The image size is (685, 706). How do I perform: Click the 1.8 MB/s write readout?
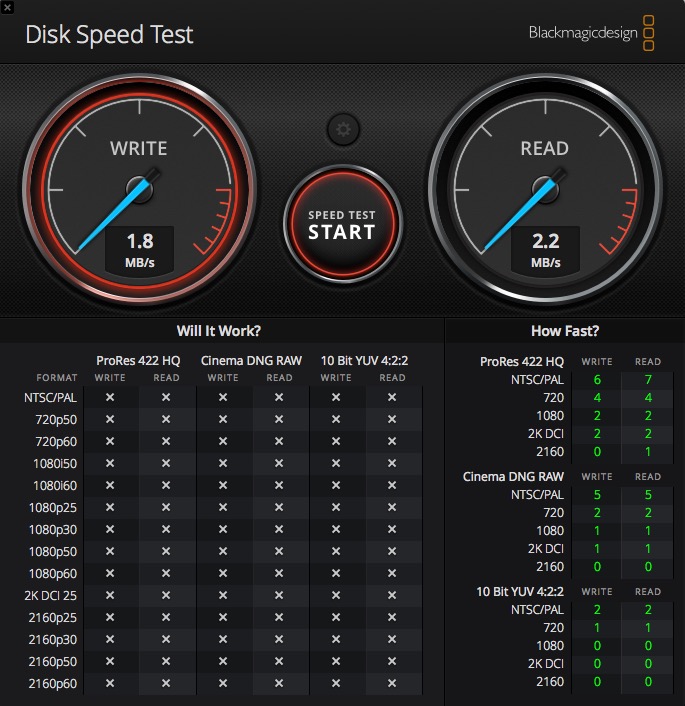139,250
